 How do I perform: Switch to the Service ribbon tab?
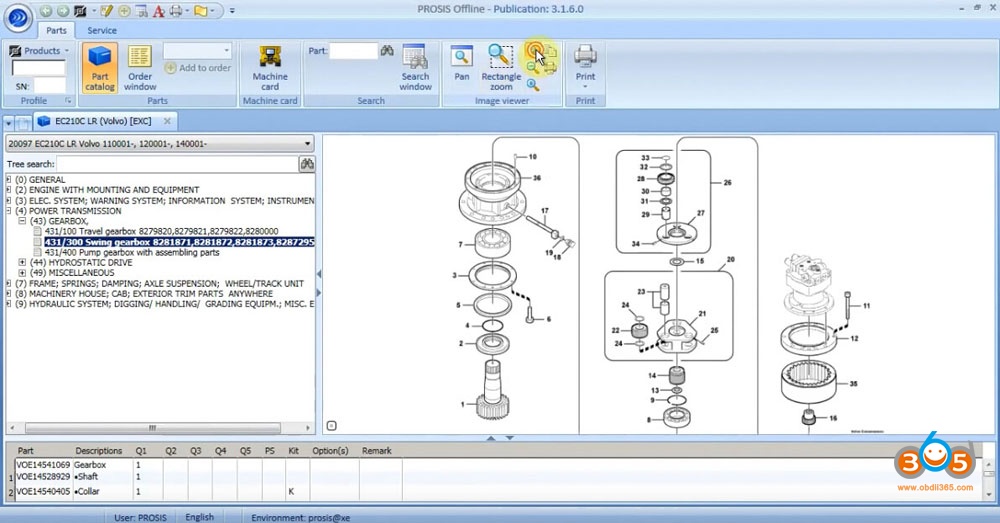pyautogui.click(x=101, y=31)
